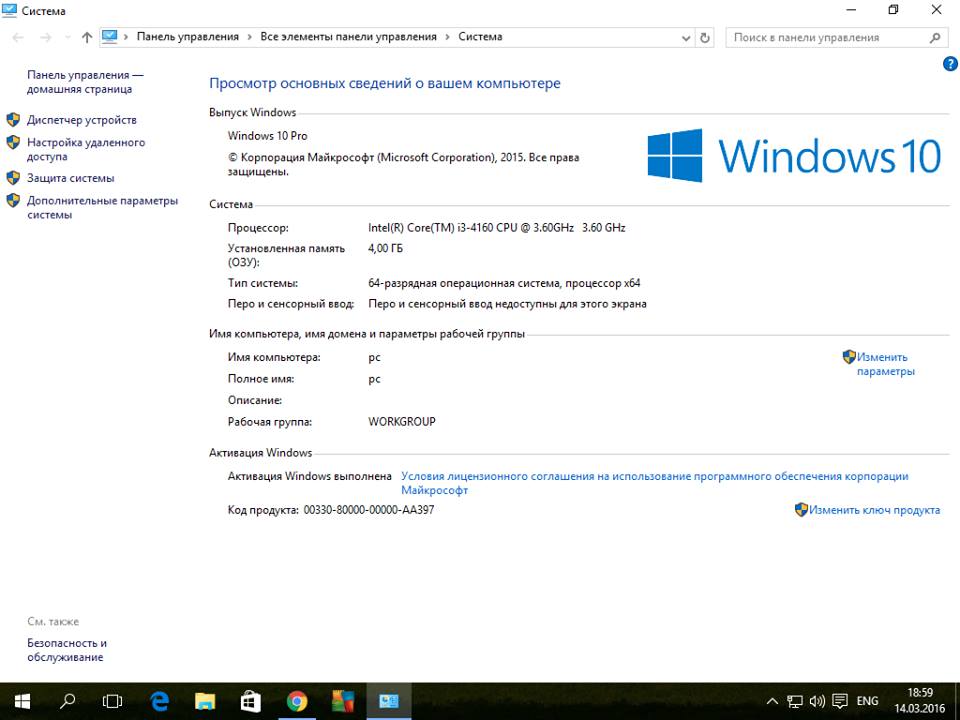Open Дополнительные параметры системы link
The height and width of the screenshot is (720, 960).
[x=102, y=208]
